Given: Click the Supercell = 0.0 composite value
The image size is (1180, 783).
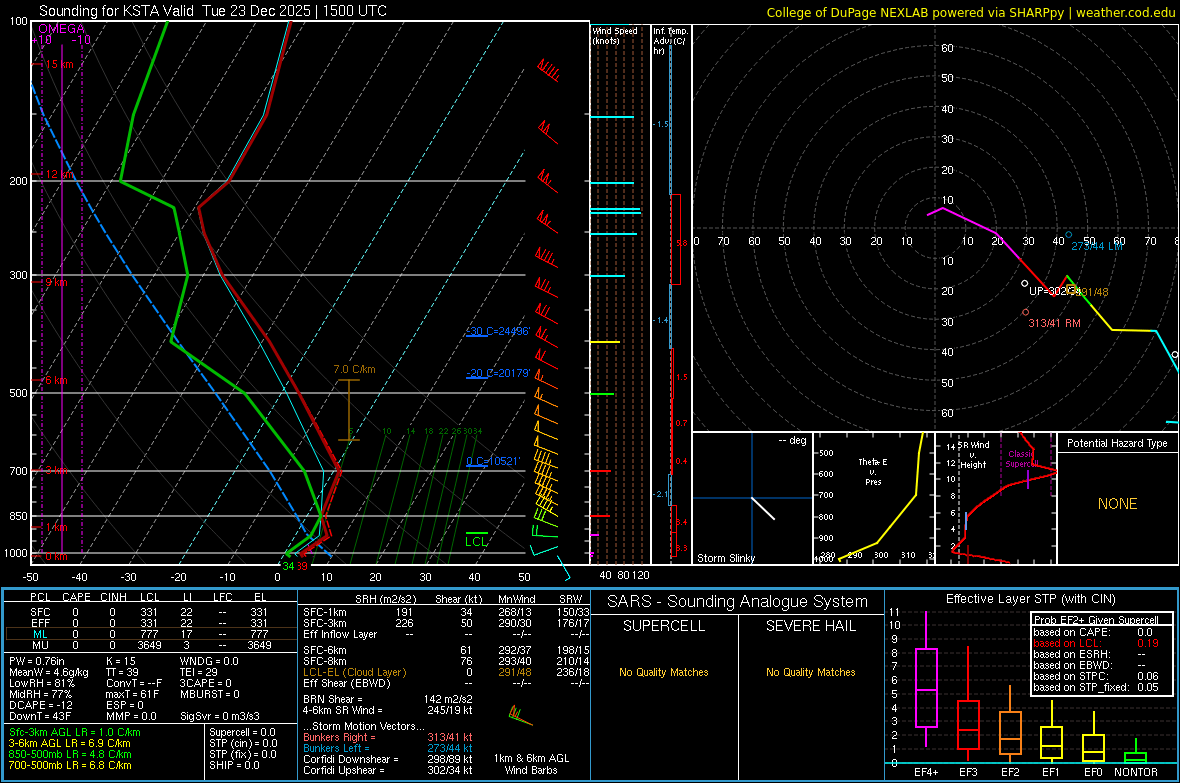Looking at the screenshot, I should pos(242,733).
